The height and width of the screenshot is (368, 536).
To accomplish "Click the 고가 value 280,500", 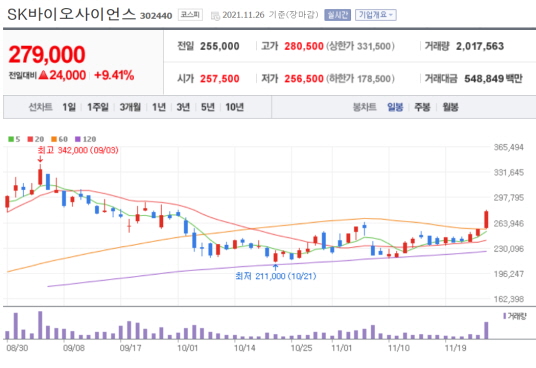I will point(304,46).
